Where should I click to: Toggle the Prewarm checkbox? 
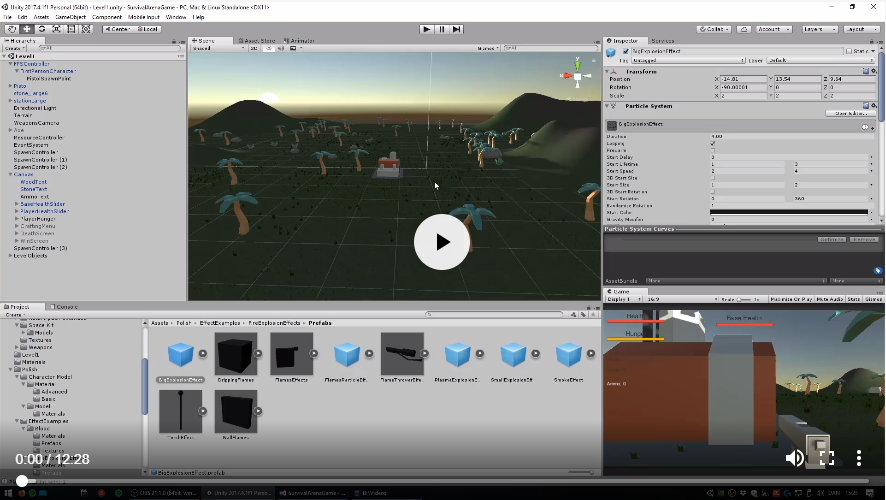click(x=713, y=150)
